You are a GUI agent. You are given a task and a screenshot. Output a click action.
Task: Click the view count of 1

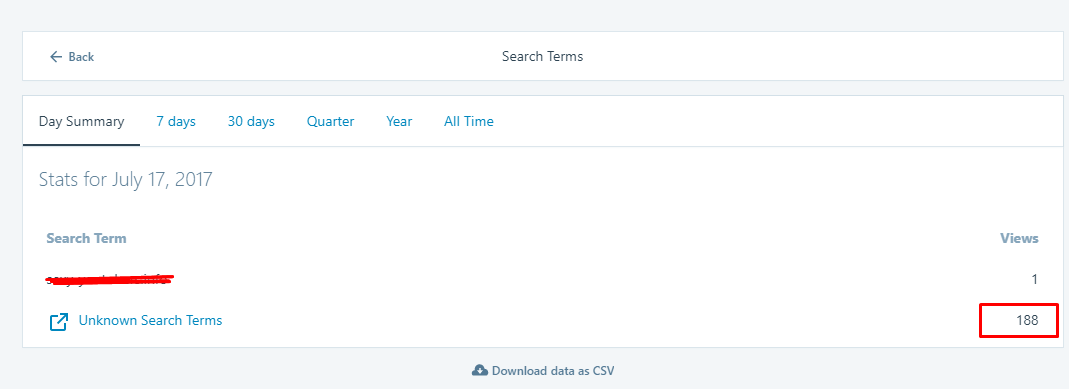tap(1035, 279)
